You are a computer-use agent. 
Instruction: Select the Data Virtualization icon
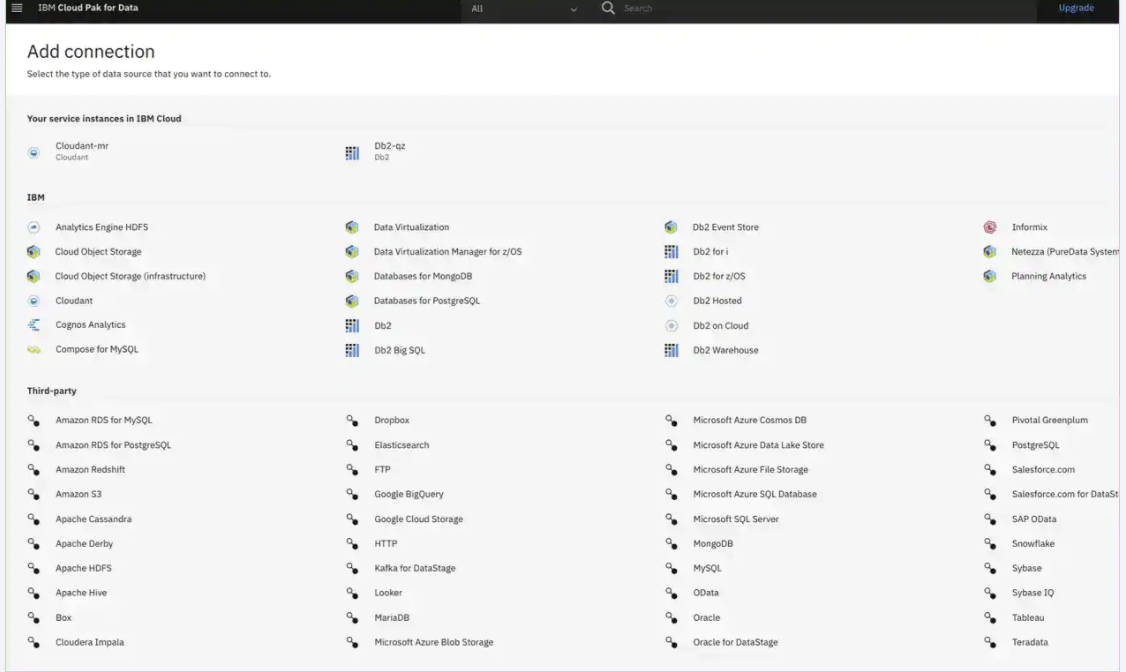[352, 227]
